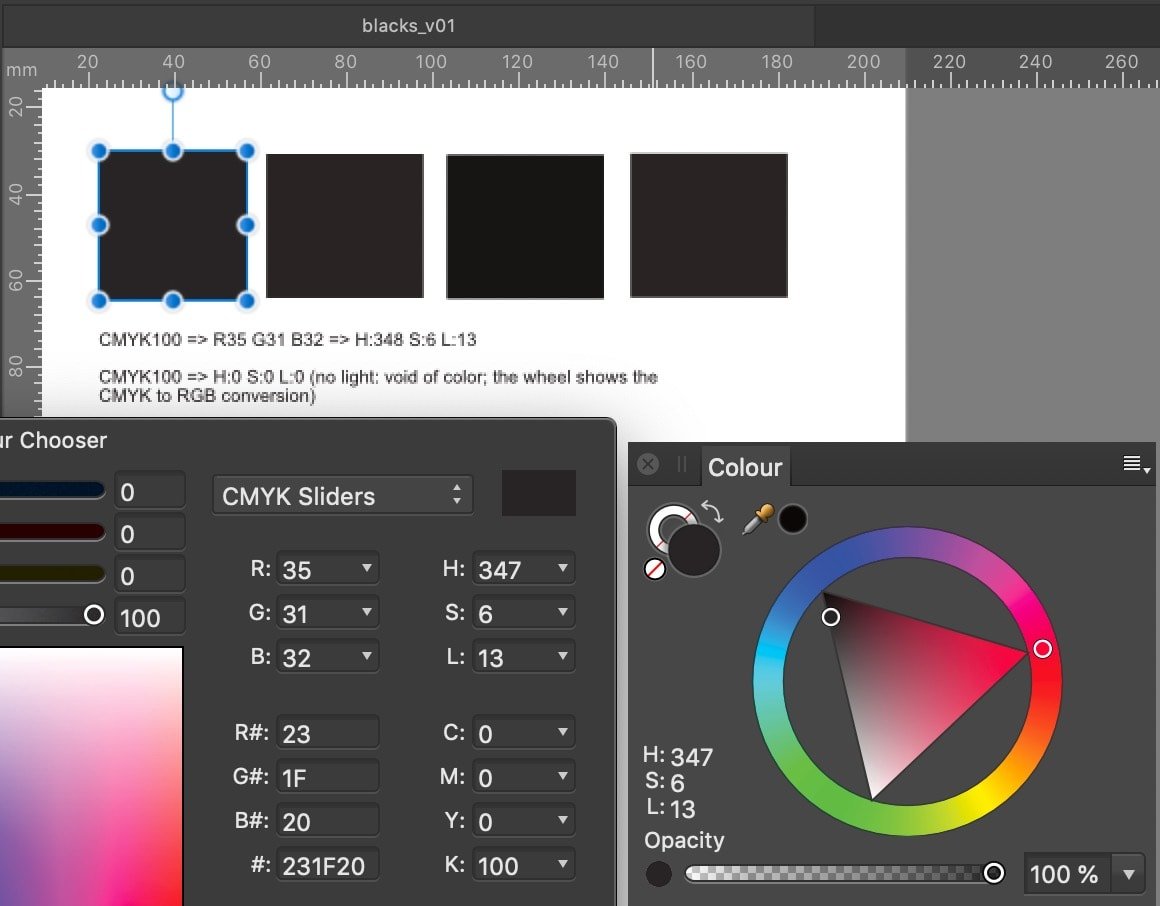Click the bottom-left selection handle of square
The image size is (1160, 906).
[x=99, y=300]
